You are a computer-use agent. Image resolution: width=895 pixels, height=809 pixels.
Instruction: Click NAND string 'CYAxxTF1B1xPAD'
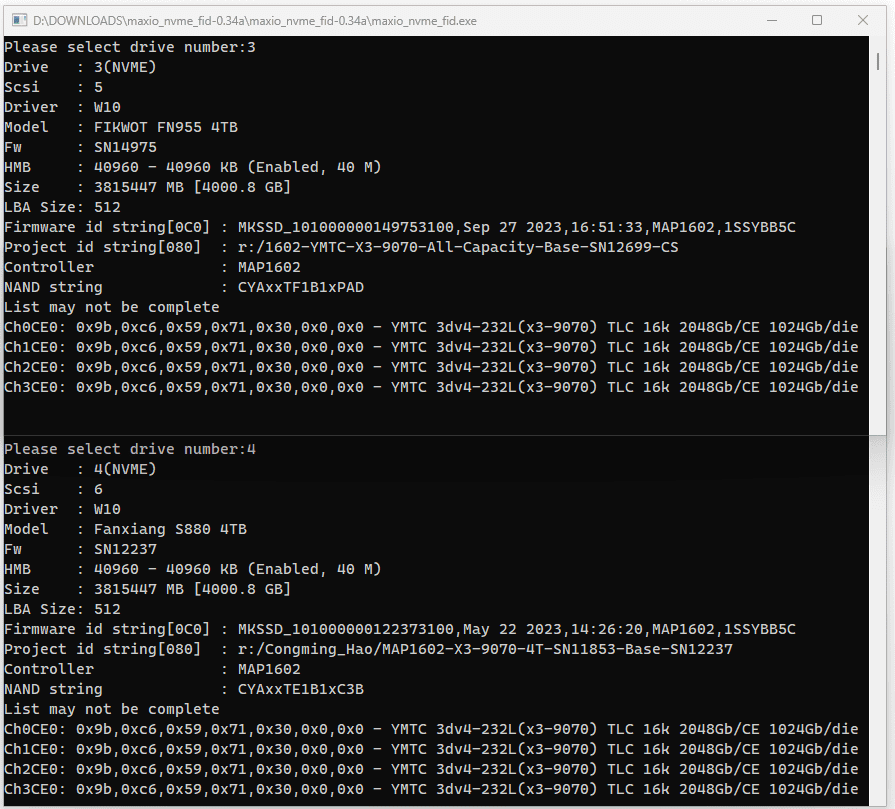coord(301,287)
